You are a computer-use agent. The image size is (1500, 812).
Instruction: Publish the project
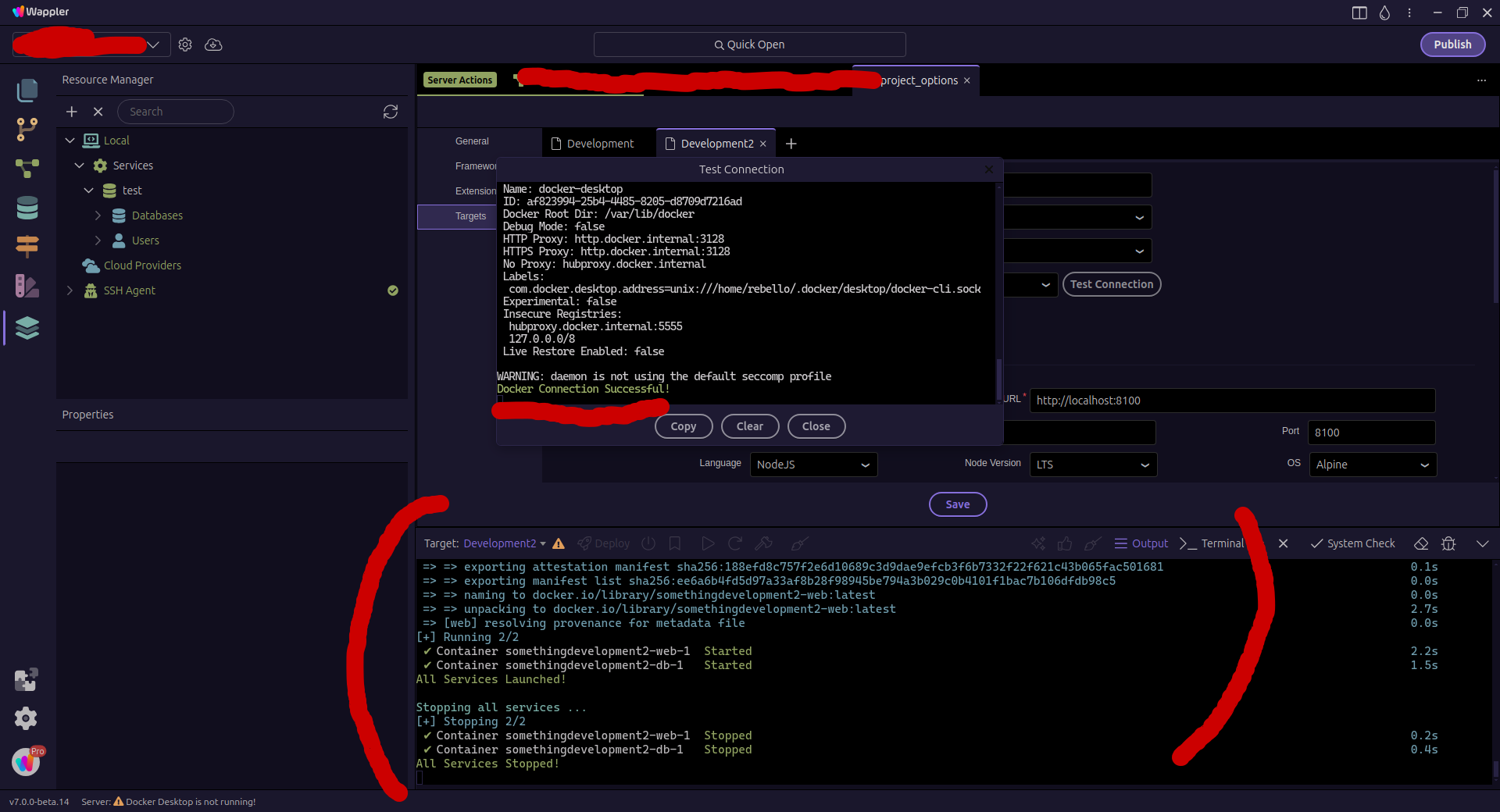click(x=1452, y=45)
